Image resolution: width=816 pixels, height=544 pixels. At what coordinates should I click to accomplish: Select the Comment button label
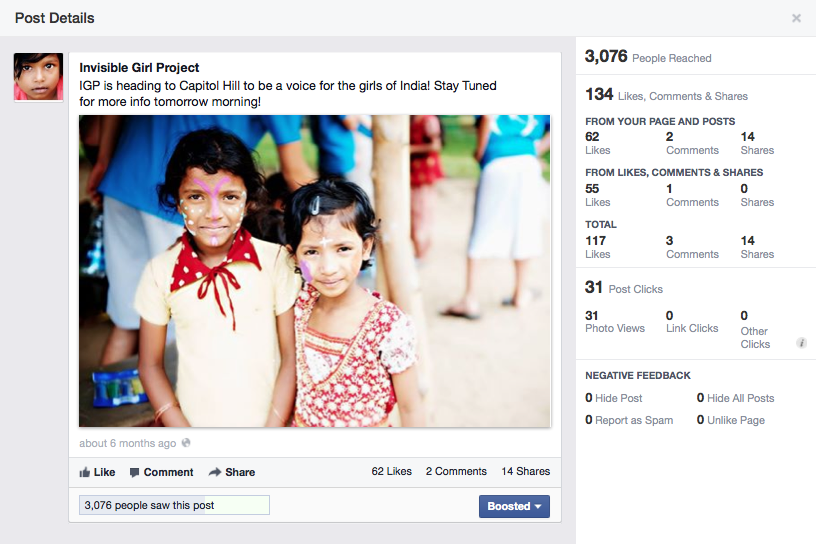click(x=168, y=472)
